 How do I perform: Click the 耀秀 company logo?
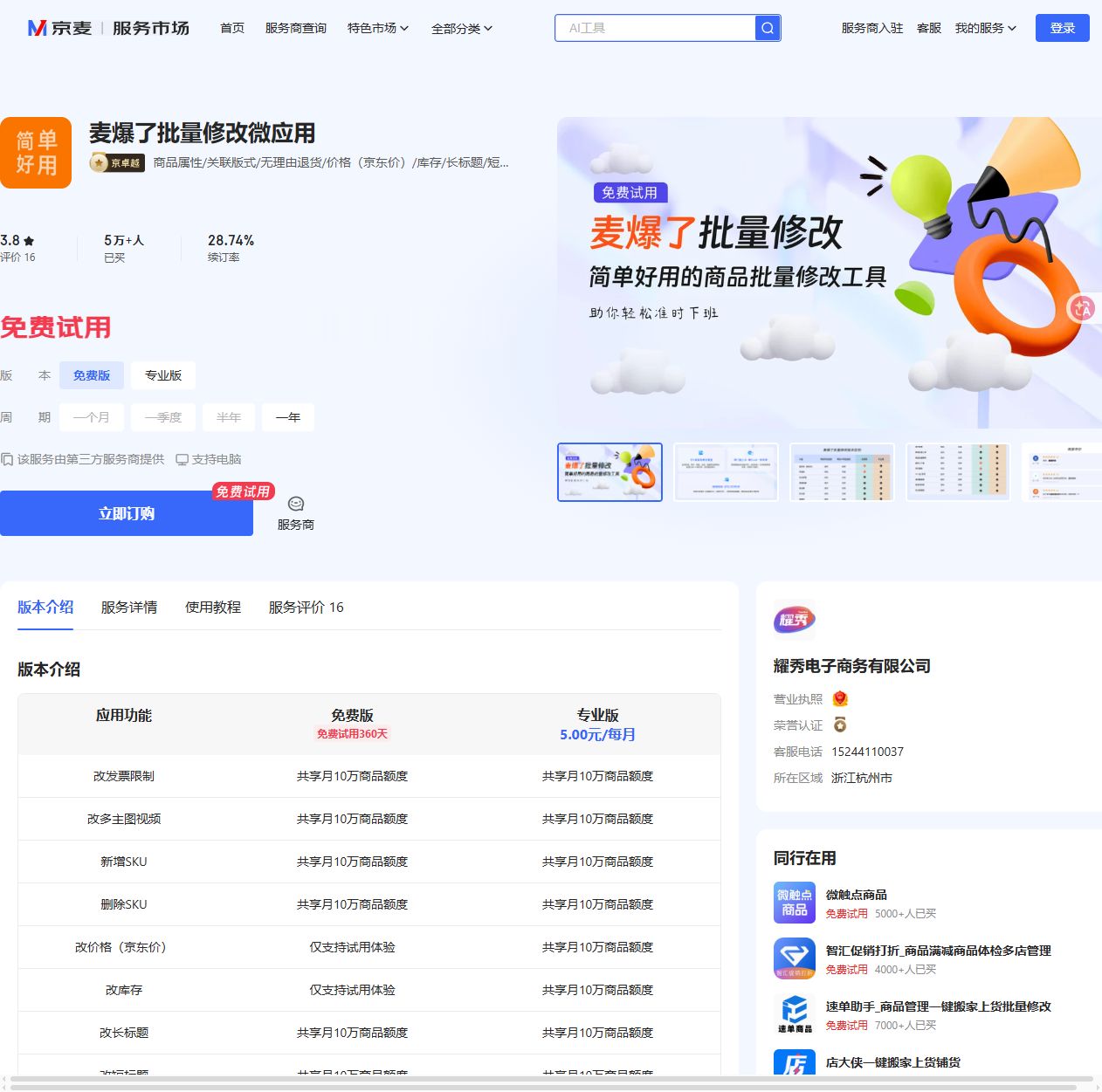point(795,621)
